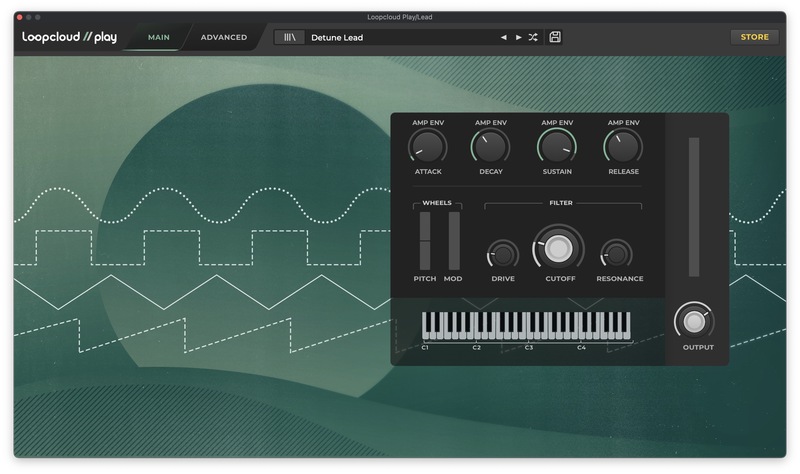This screenshot has width=800, height=474.
Task: Click the Amp Env Sustain knob
Action: pyautogui.click(x=556, y=148)
